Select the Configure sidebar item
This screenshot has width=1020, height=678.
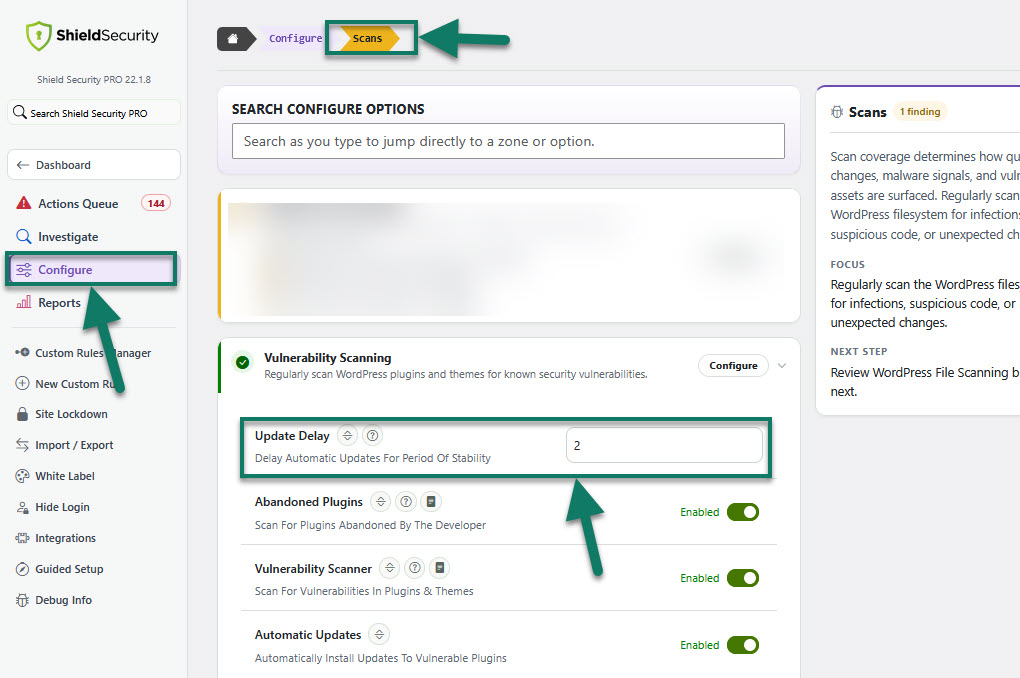[92, 269]
